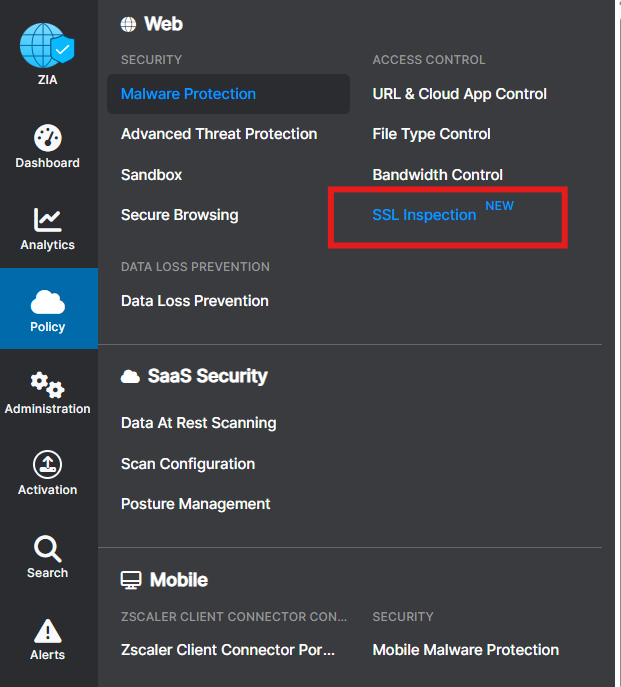621x687 pixels.
Task: Select Secure Browsing
Action: click(179, 215)
